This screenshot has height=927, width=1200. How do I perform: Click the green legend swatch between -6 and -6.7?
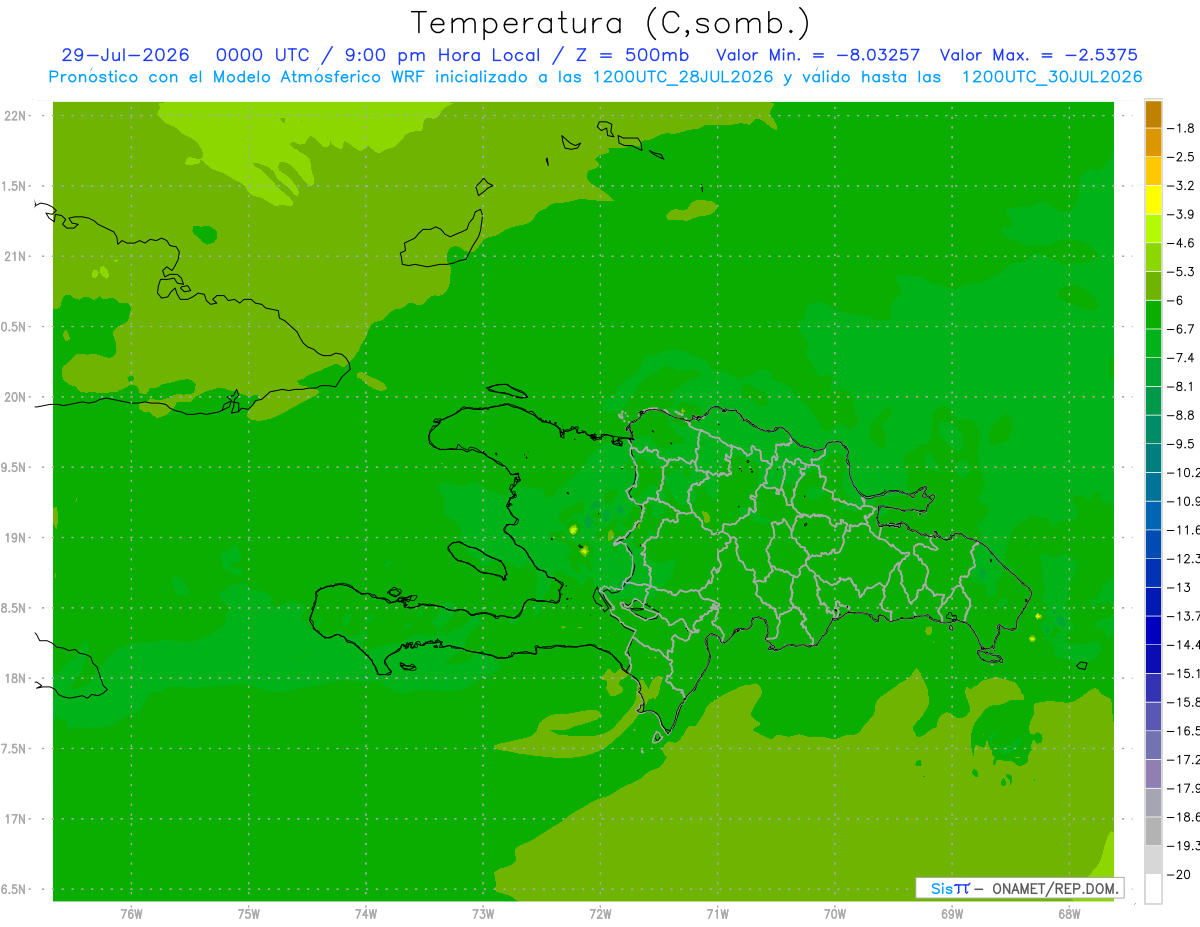(1153, 314)
